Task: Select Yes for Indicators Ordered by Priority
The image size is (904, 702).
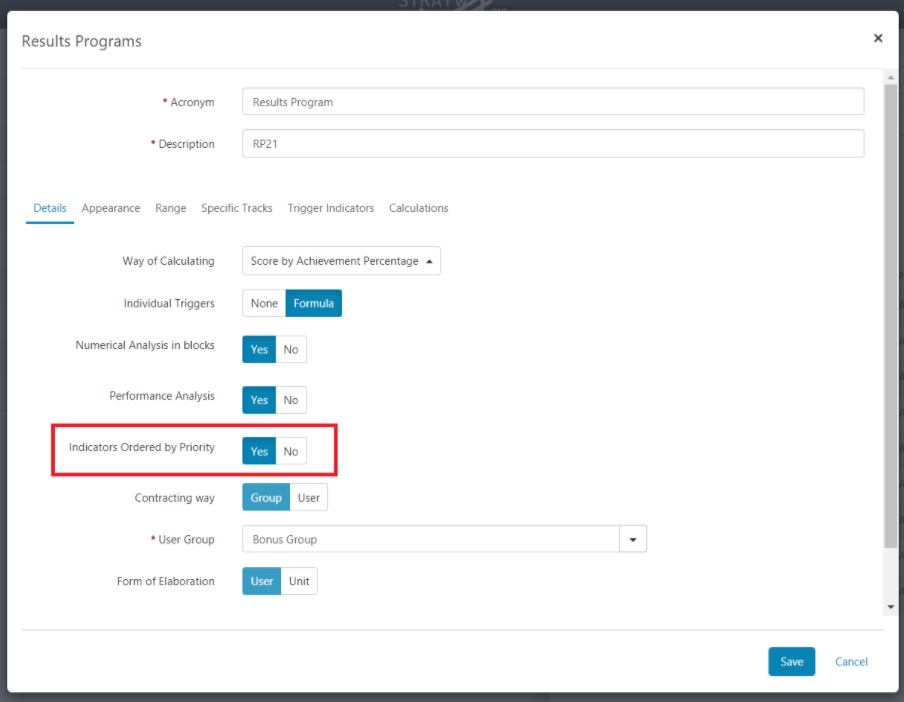Action: point(259,451)
